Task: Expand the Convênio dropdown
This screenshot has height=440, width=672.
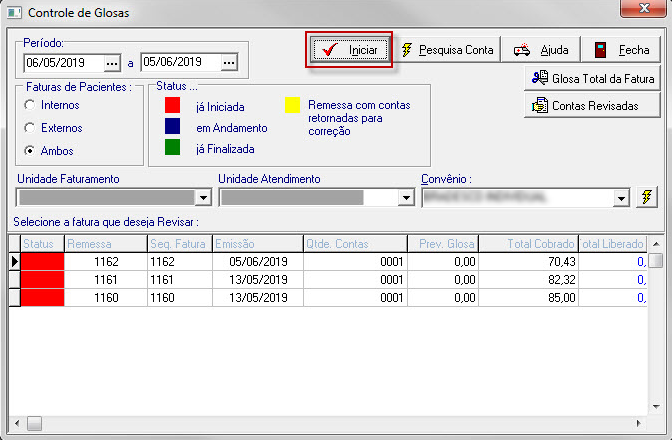Action: coord(621,198)
